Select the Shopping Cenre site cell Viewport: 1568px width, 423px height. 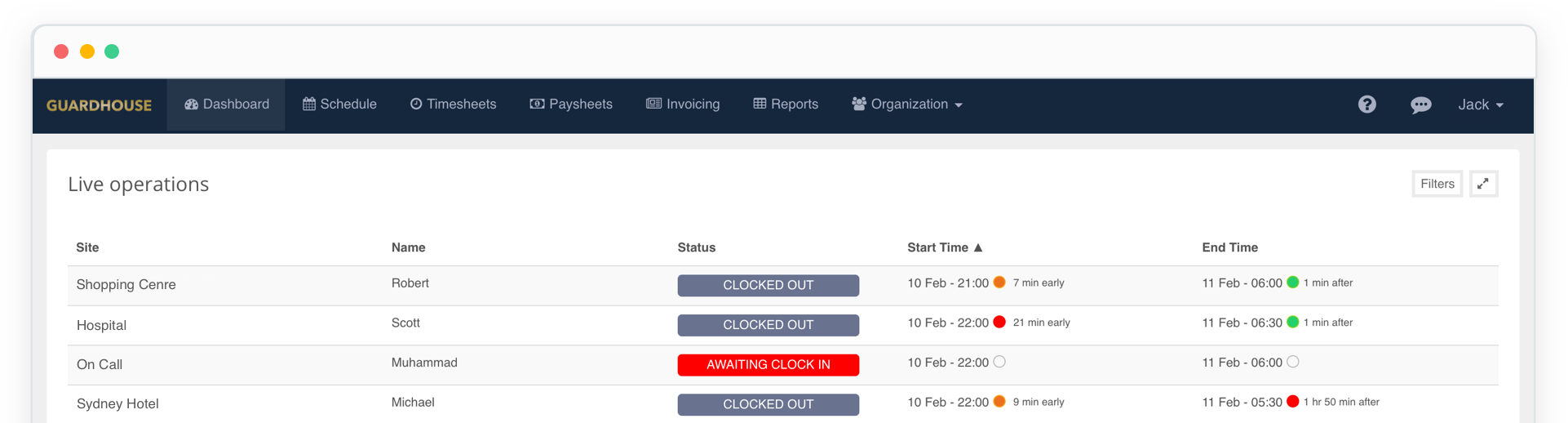point(126,285)
